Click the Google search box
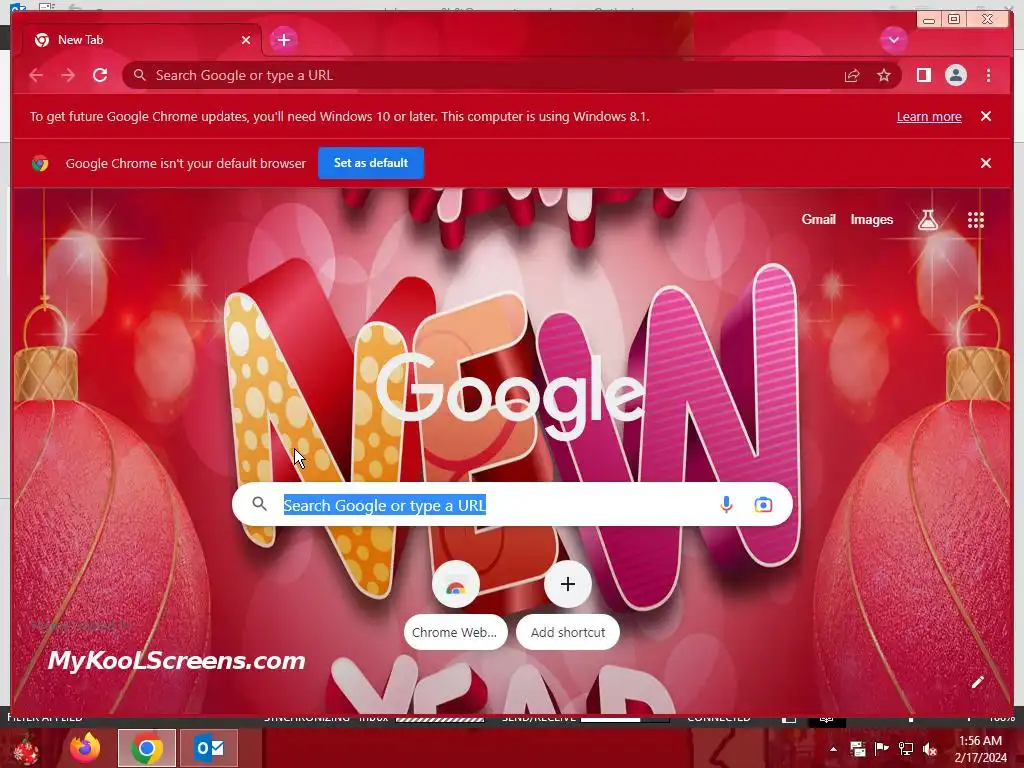The image size is (1024, 768). (512, 504)
